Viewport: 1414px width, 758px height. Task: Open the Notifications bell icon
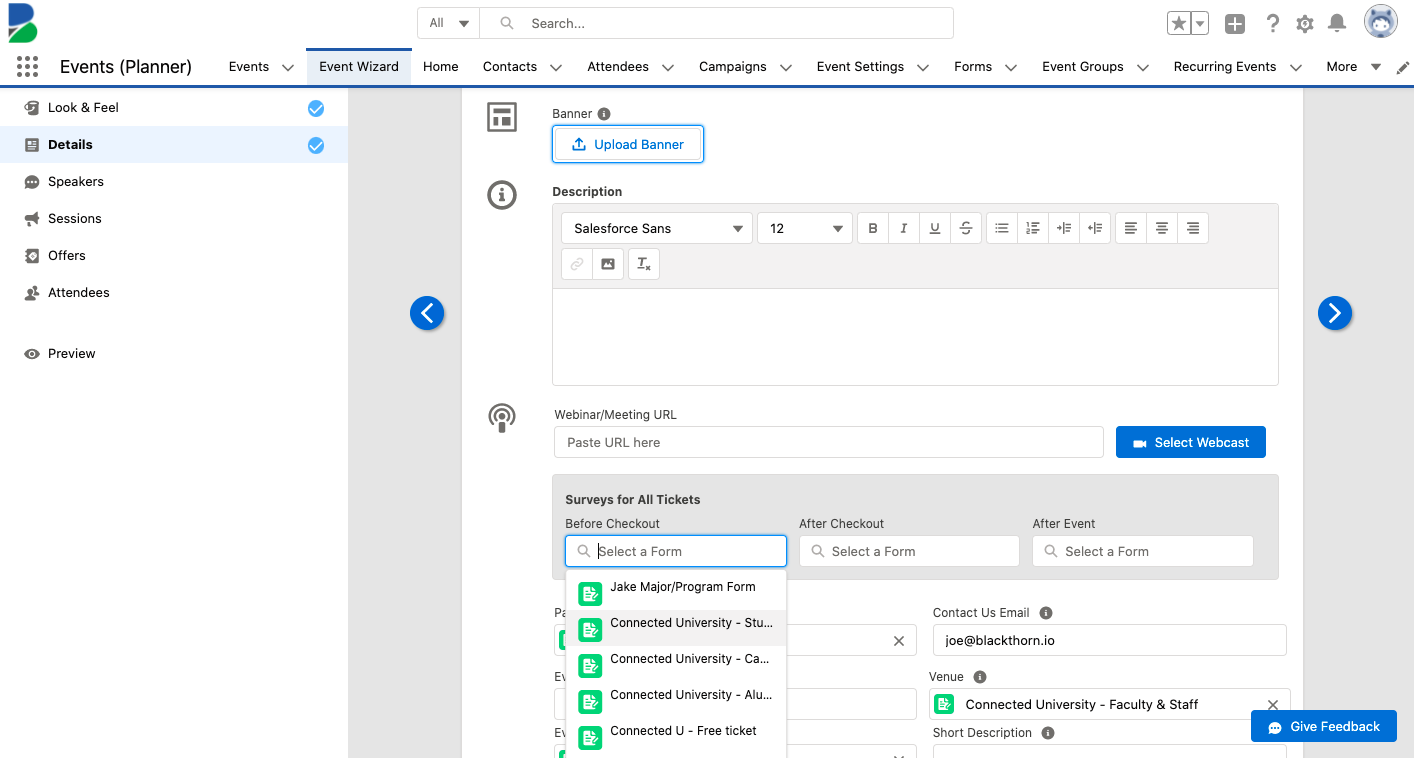[1336, 24]
